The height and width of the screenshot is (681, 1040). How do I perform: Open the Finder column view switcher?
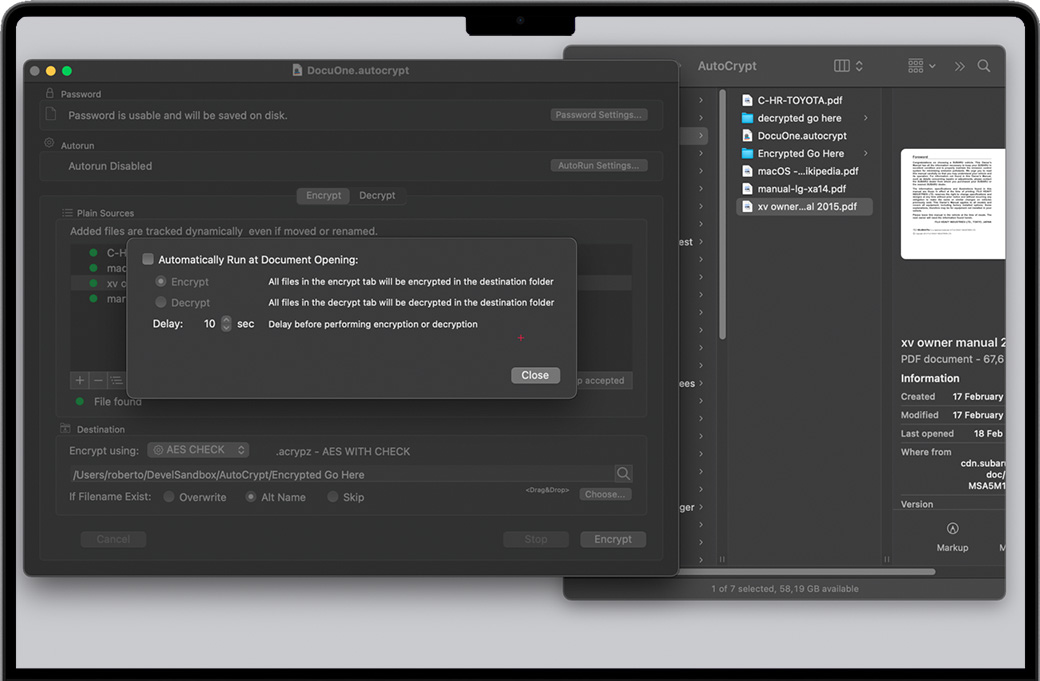click(848, 66)
